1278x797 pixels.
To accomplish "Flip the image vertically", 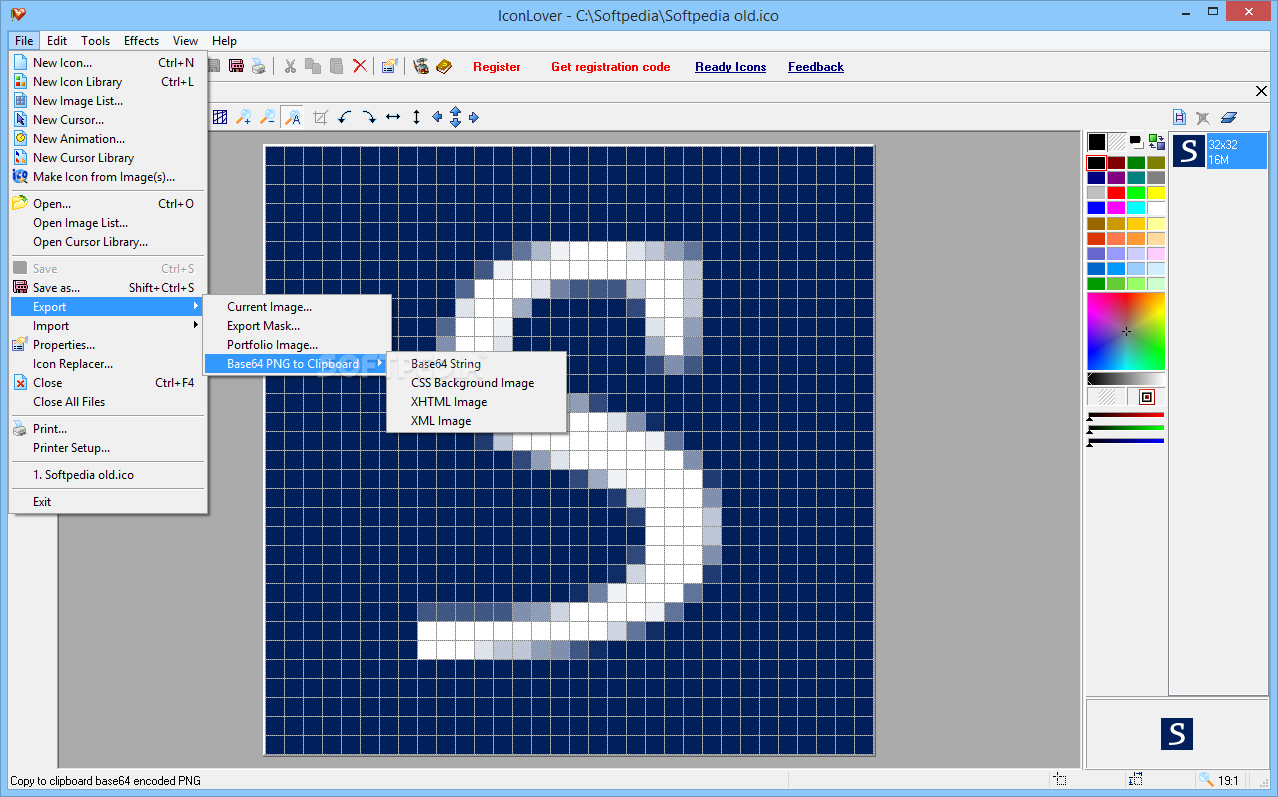I will tap(417, 117).
